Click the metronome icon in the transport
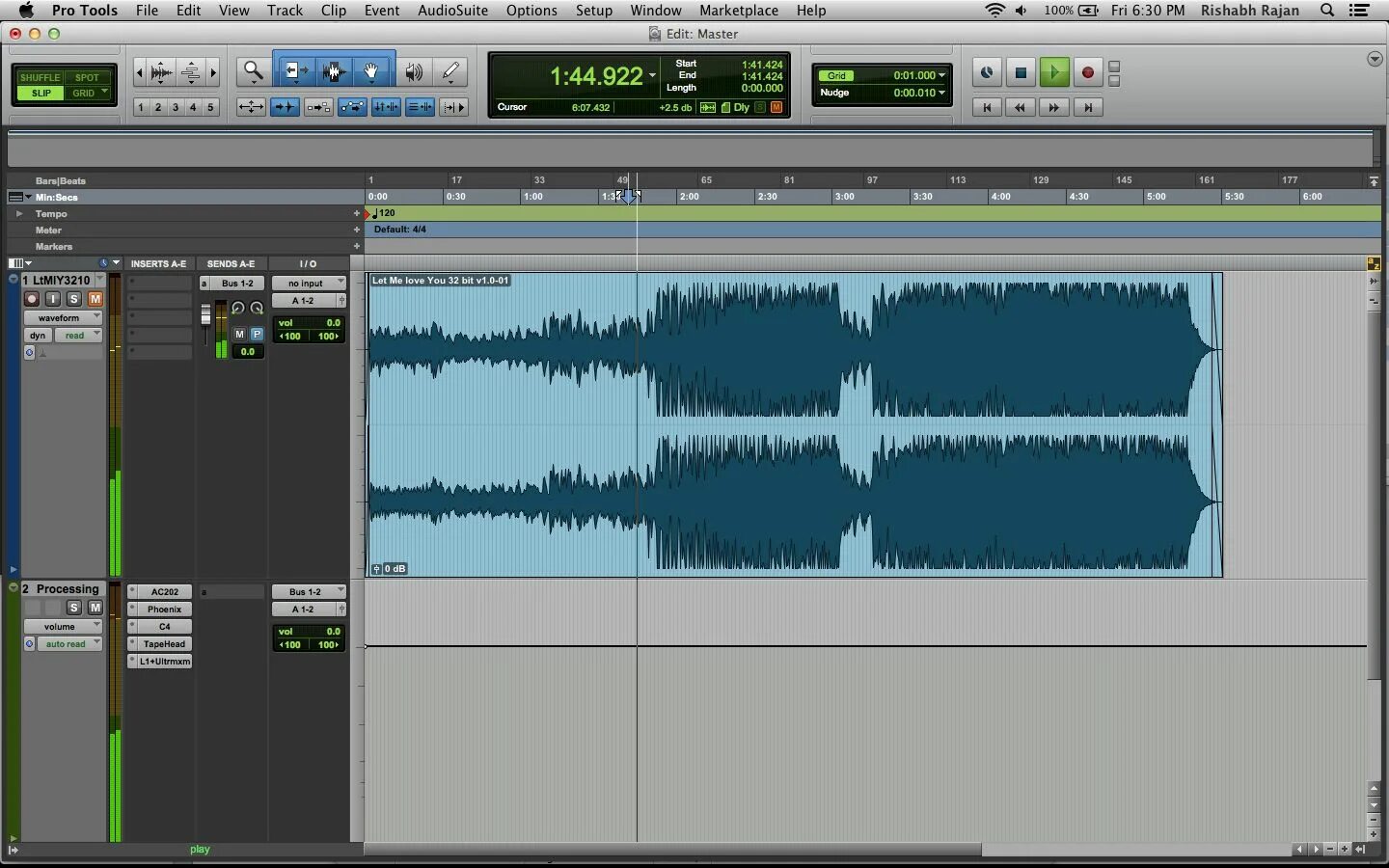Screen dimensions: 1389x868 tap(986, 72)
